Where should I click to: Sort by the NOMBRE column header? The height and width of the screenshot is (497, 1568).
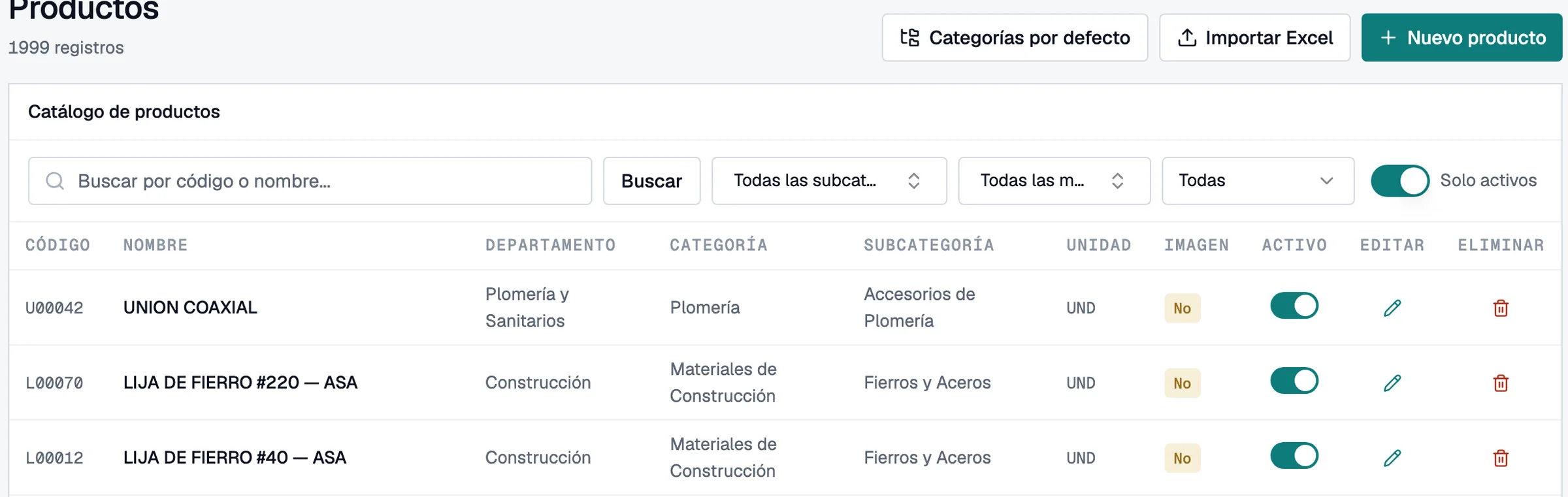pos(155,245)
